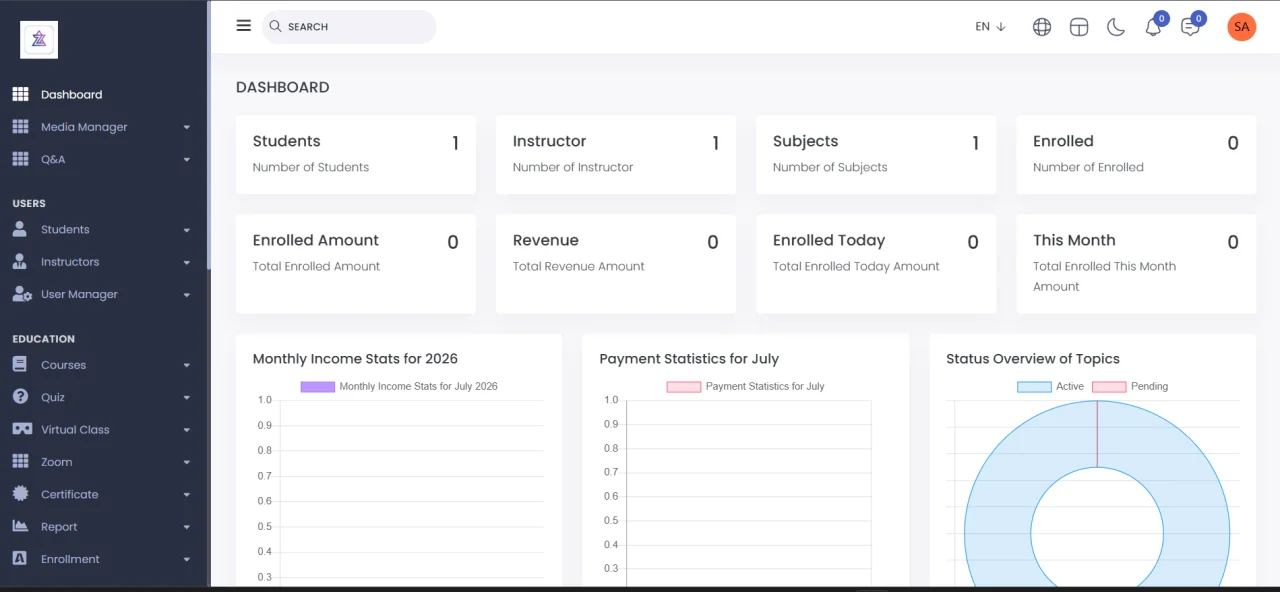
Task: Expand Report submenu arrow
Action: tap(187, 527)
